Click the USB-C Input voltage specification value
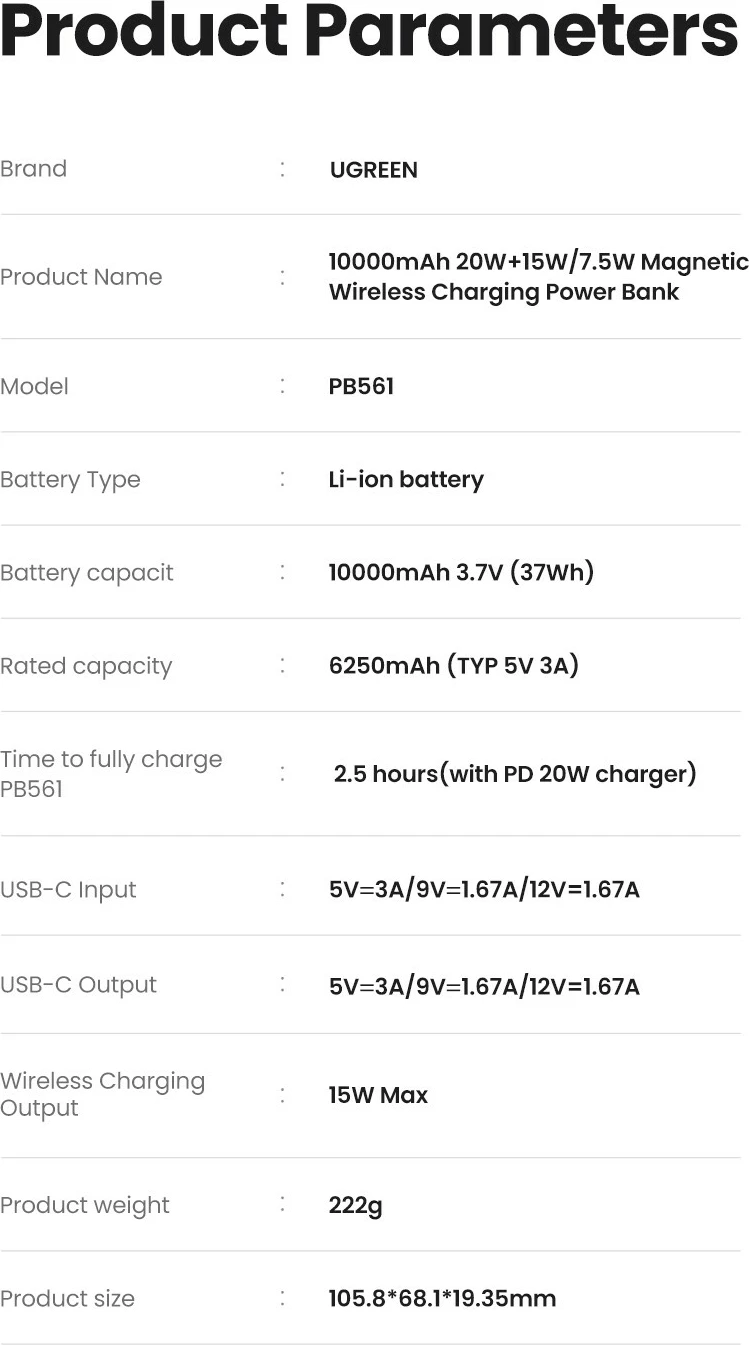The image size is (749, 1345). coord(483,890)
